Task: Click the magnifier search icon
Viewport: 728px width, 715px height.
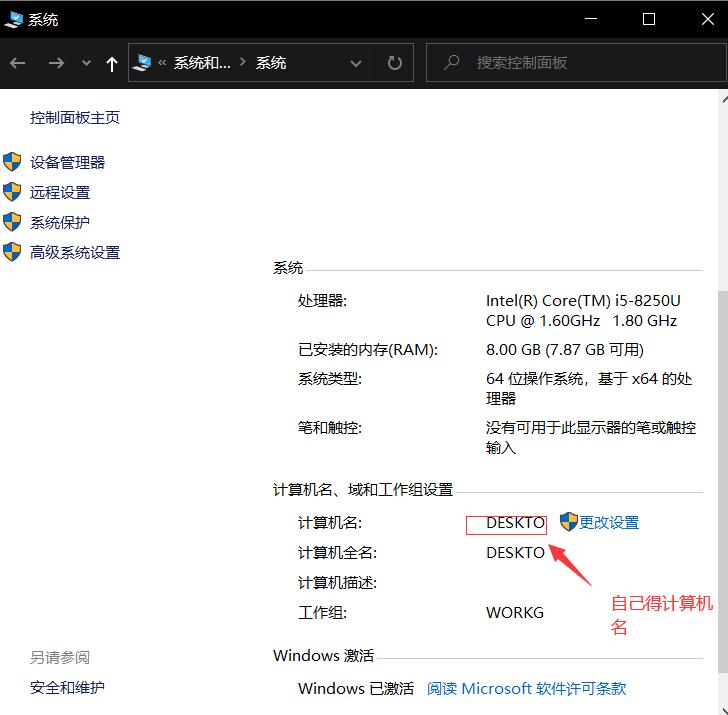Action: [x=451, y=63]
